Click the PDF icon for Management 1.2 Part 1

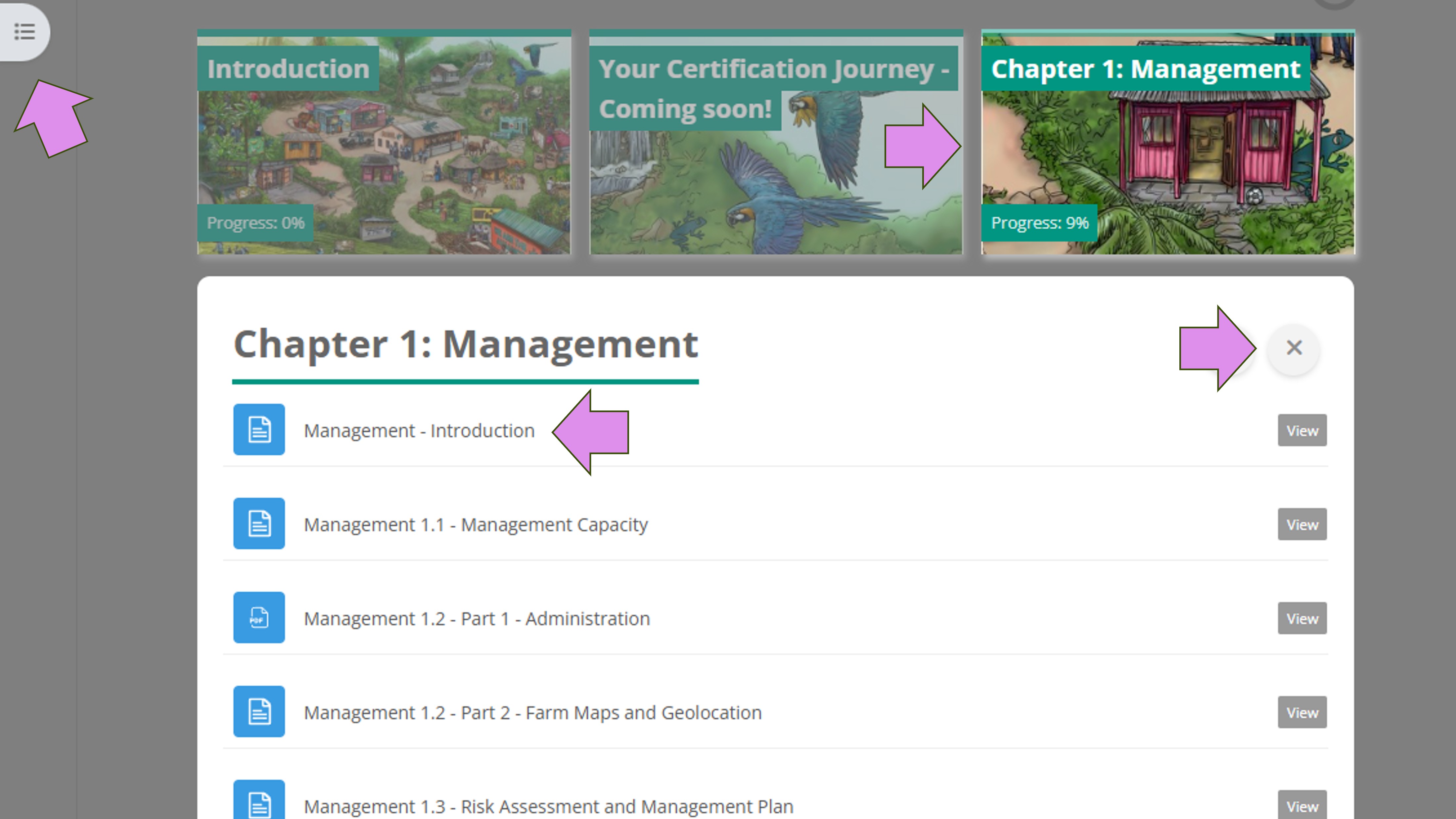[259, 617]
